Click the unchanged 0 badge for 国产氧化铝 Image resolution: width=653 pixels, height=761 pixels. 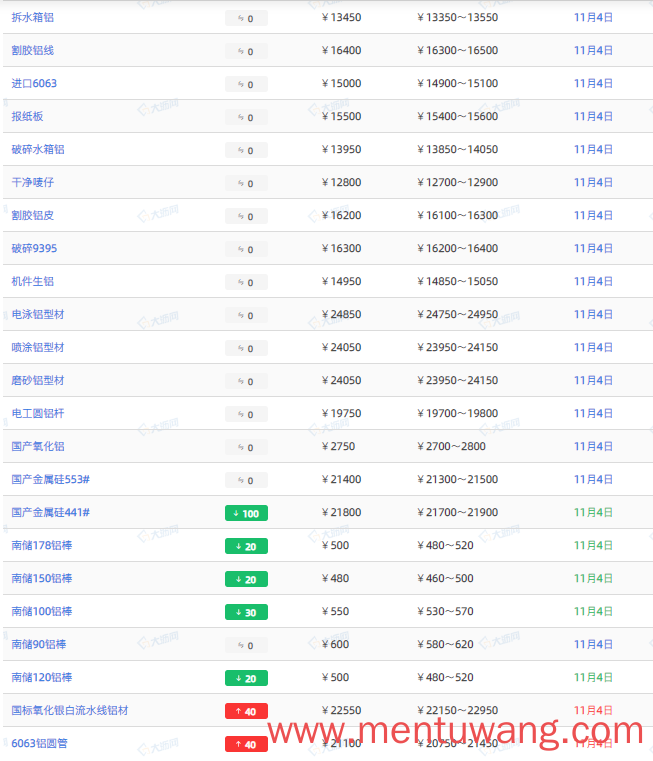point(246,447)
